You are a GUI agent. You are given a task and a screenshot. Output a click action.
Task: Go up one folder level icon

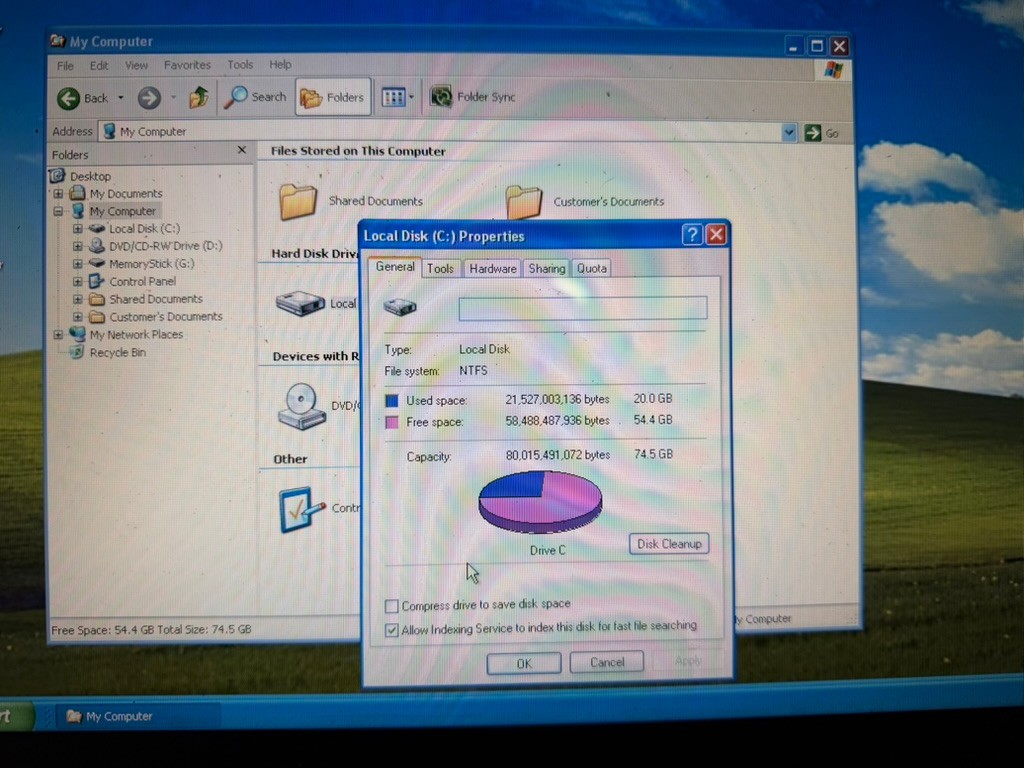199,97
